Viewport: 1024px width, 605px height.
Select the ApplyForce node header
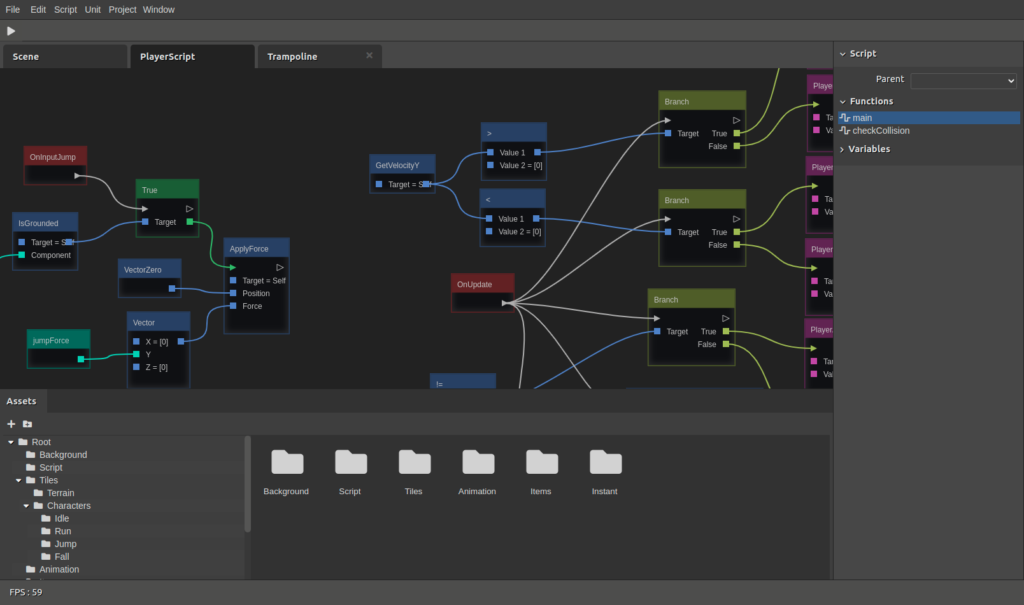click(x=257, y=248)
